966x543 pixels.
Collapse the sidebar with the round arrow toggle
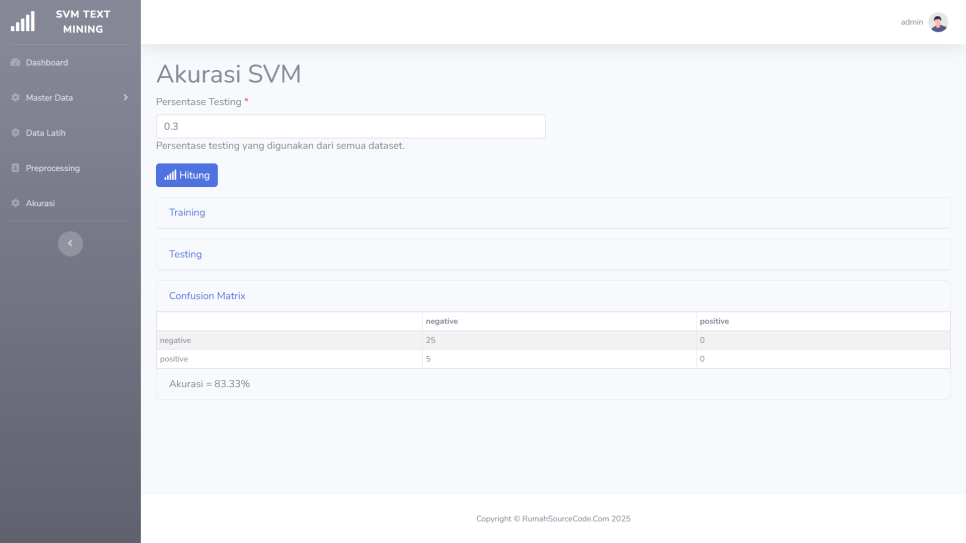[70, 243]
